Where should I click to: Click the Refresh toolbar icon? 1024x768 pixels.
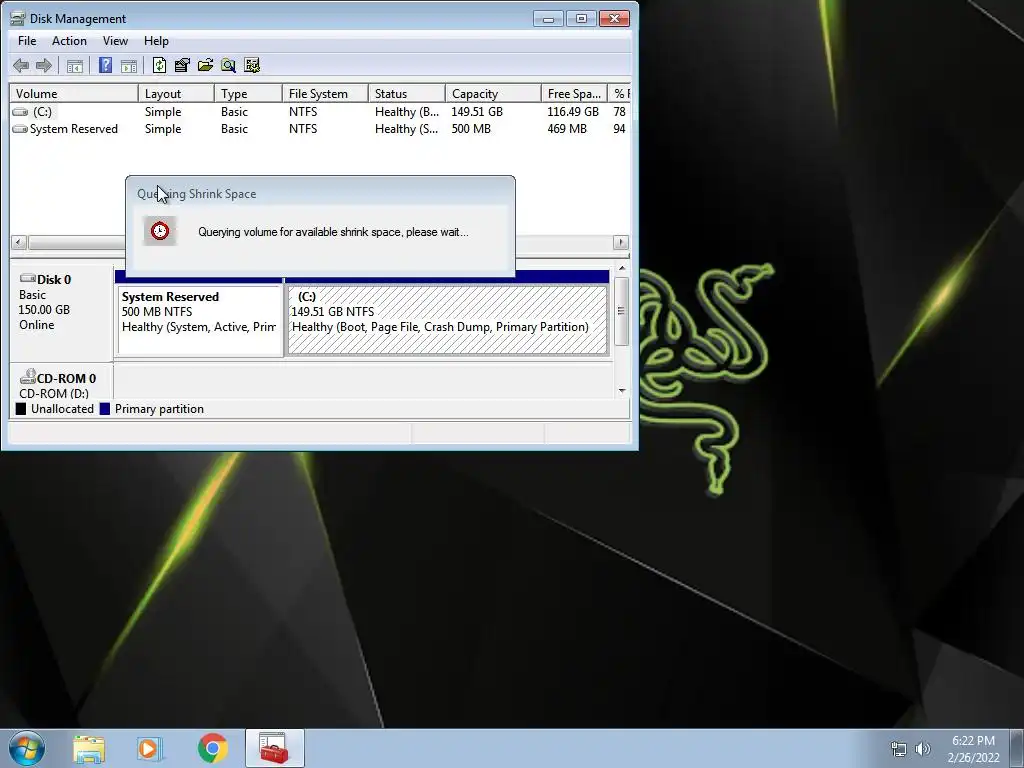(159, 65)
